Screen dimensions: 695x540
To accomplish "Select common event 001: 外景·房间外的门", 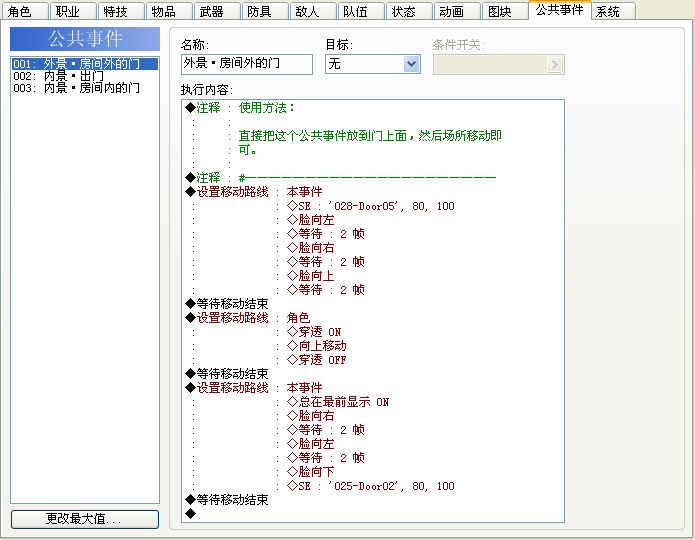I will pos(85,64).
